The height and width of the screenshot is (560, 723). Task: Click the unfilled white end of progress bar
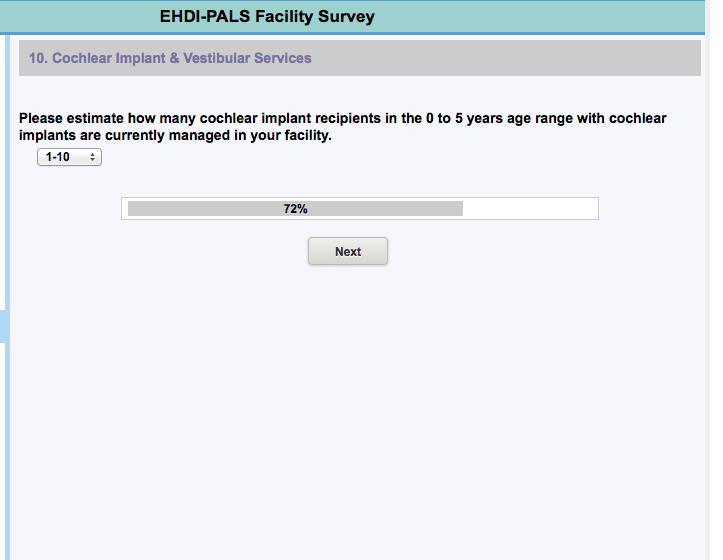coord(530,209)
